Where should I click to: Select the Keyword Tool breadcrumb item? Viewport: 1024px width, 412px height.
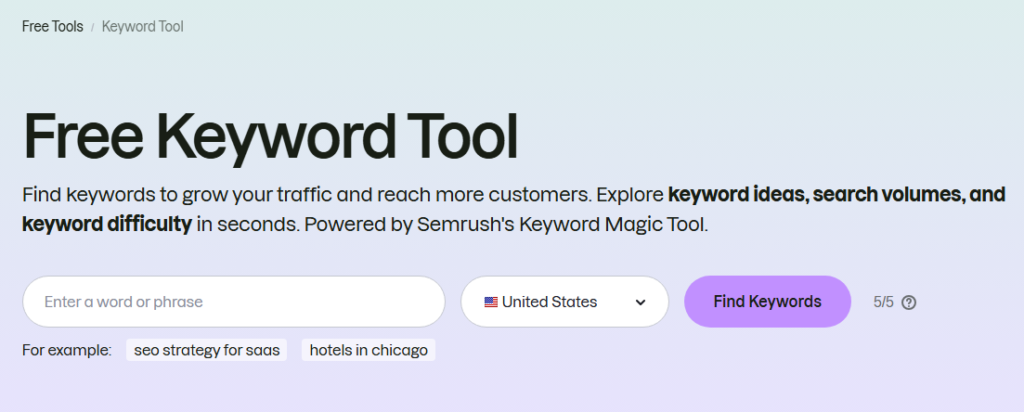(x=142, y=26)
